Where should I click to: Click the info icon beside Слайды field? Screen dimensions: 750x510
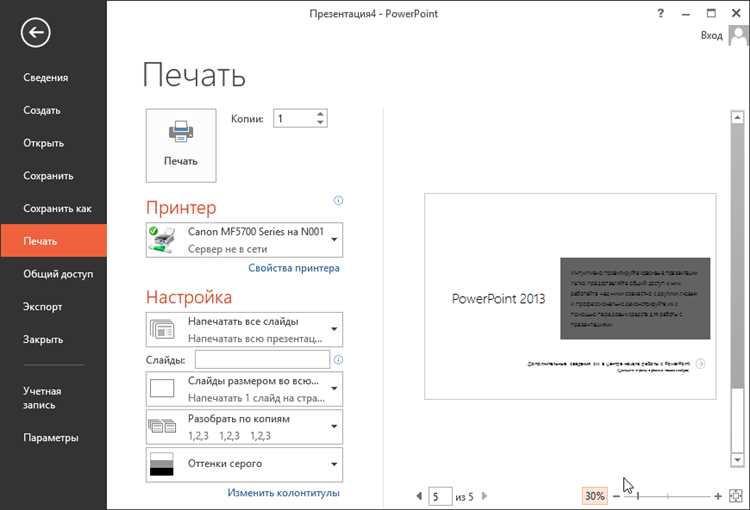(338, 360)
